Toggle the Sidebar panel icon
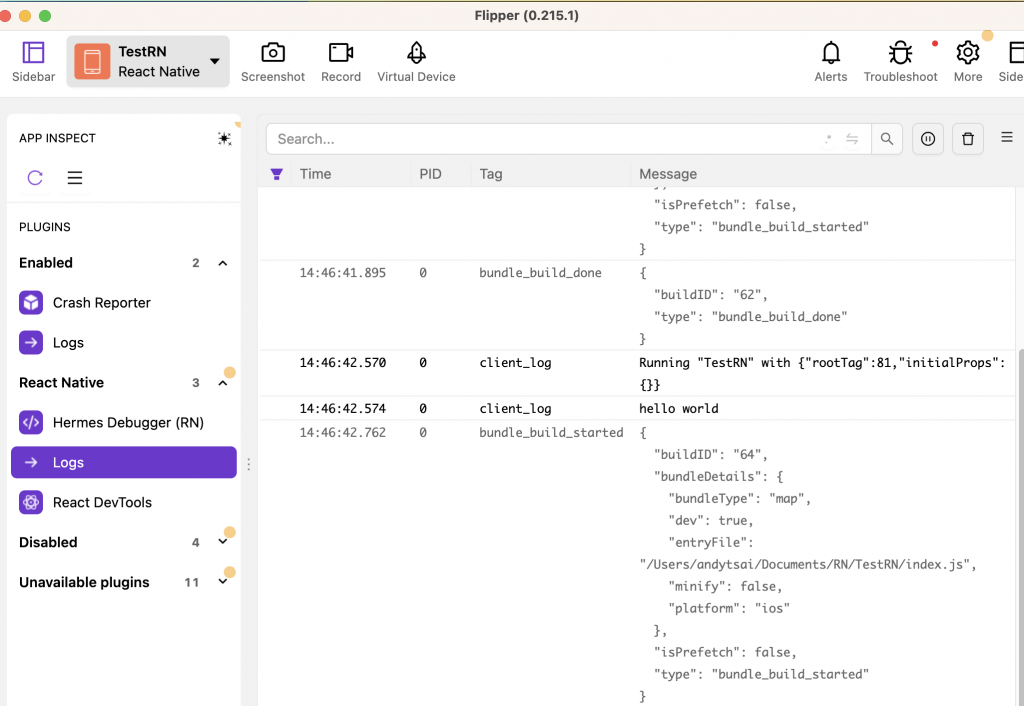The height and width of the screenshot is (706, 1024). pos(33,61)
